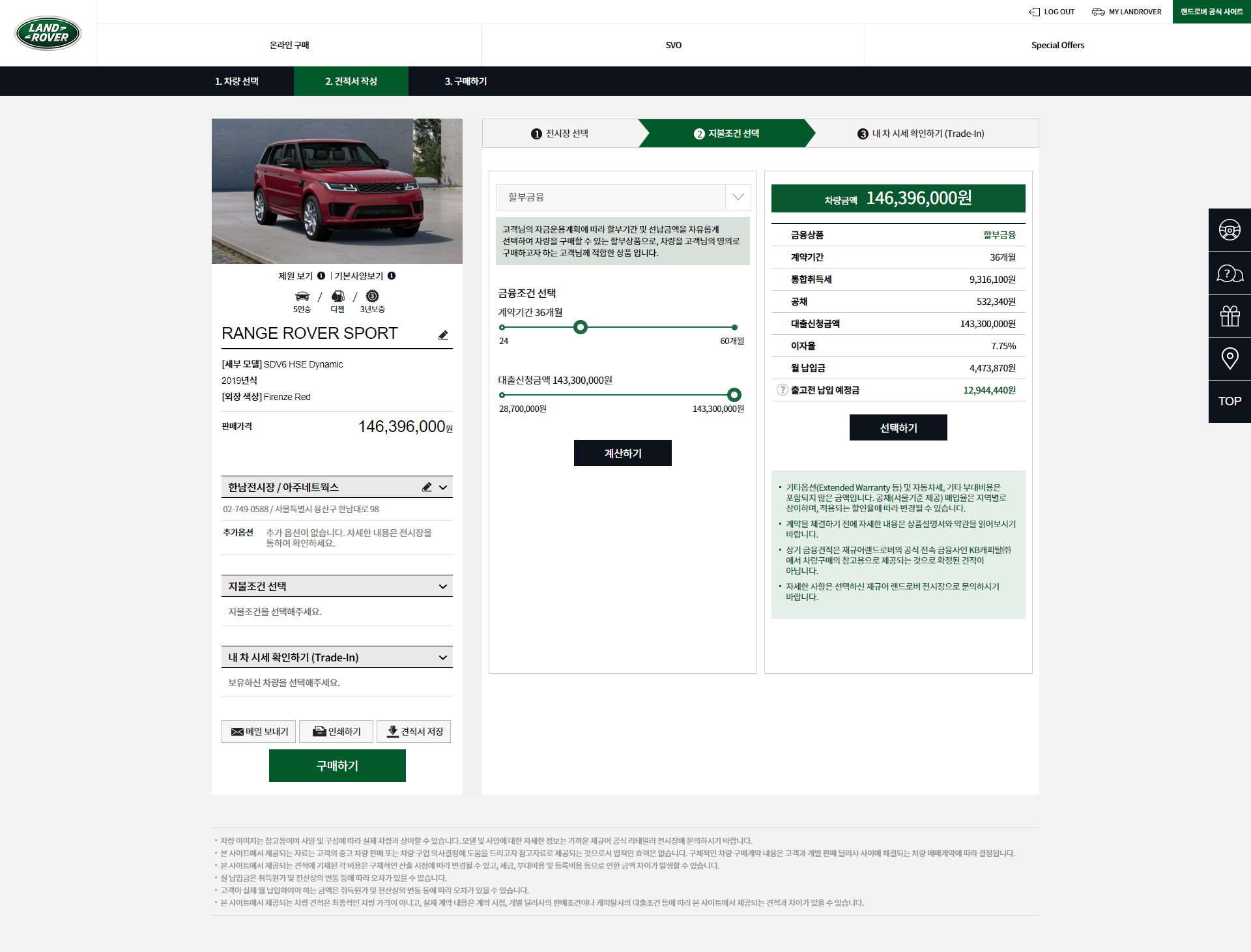Expand the 지불조건 선택 section
Screen dimensions: 1251x952
point(337,586)
